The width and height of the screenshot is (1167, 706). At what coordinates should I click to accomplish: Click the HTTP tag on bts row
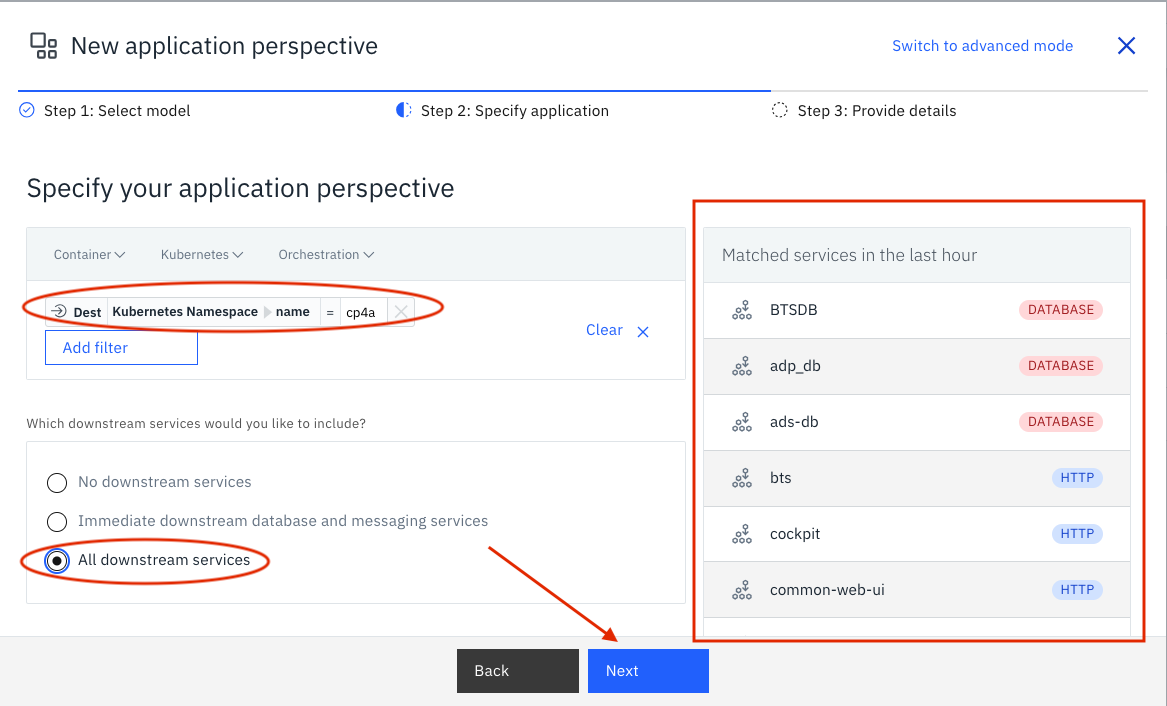(x=1077, y=478)
